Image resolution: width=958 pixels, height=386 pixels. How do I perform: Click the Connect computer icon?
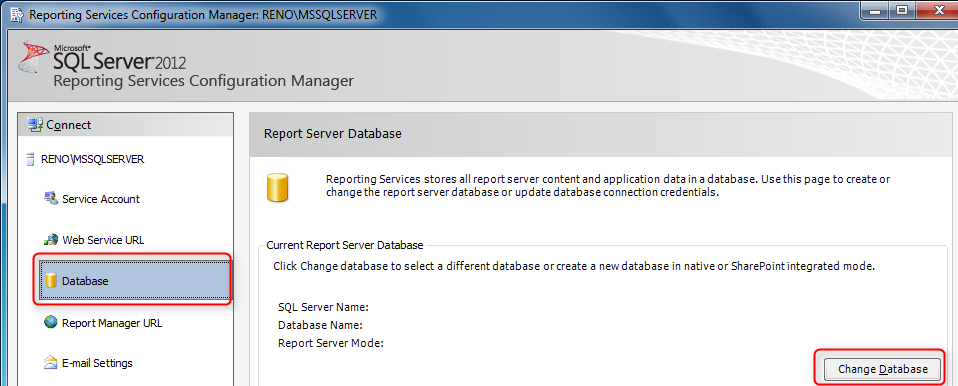tap(35, 125)
